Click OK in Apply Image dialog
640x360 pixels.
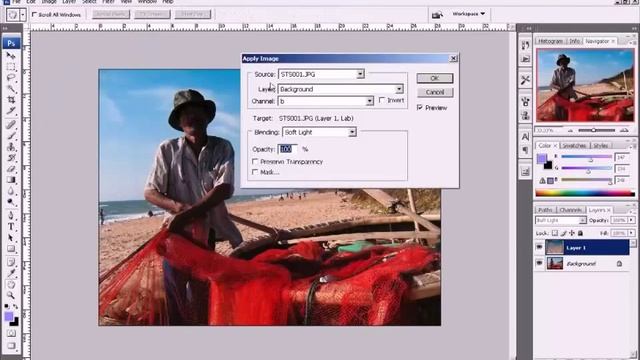pyautogui.click(x=435, y=78)
